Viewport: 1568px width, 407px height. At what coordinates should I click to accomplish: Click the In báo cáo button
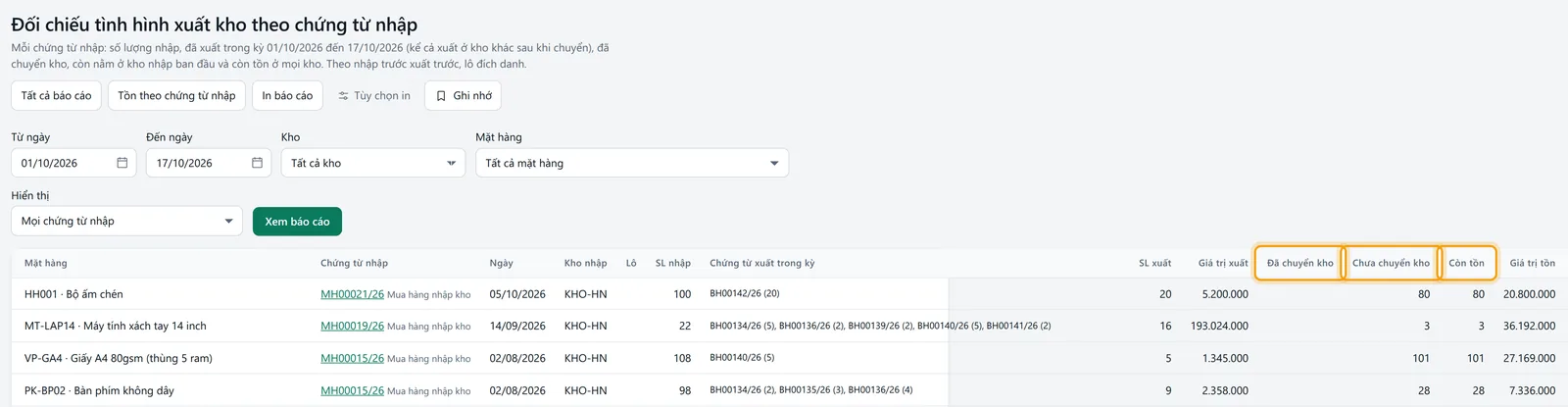coord(287,95)
